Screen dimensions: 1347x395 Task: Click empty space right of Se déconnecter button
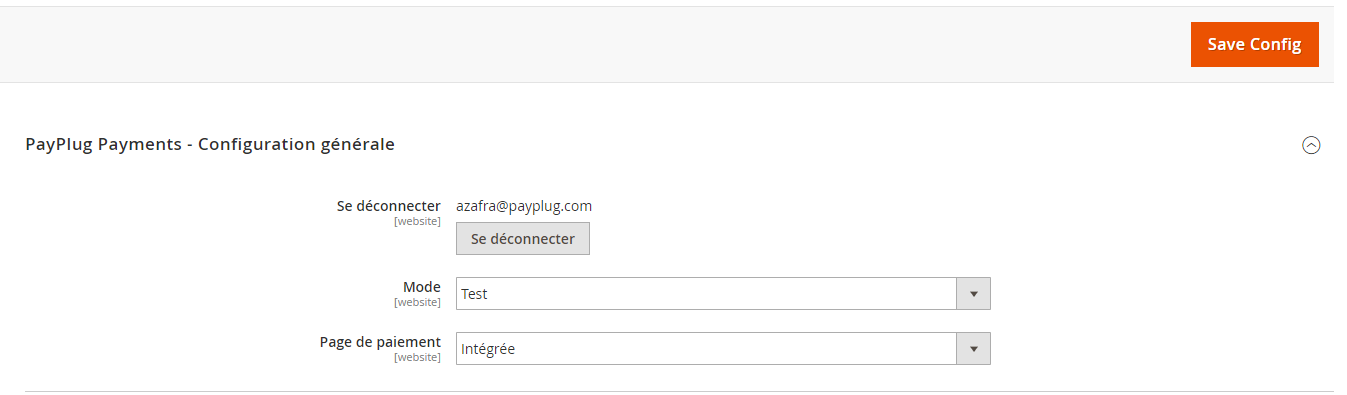[900, 239]
